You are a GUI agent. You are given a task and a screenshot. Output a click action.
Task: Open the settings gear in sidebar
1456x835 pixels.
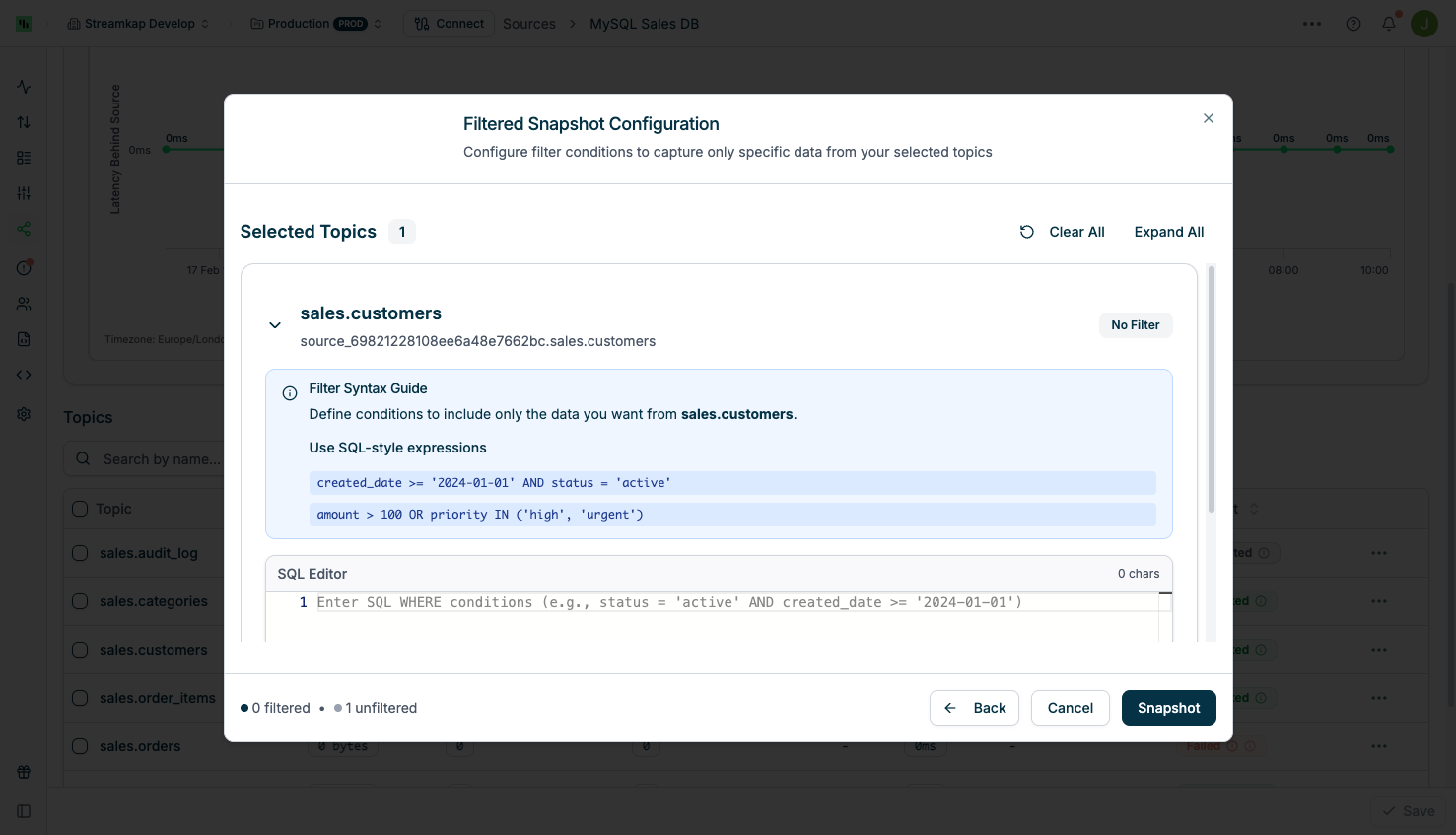coord(24,414)
